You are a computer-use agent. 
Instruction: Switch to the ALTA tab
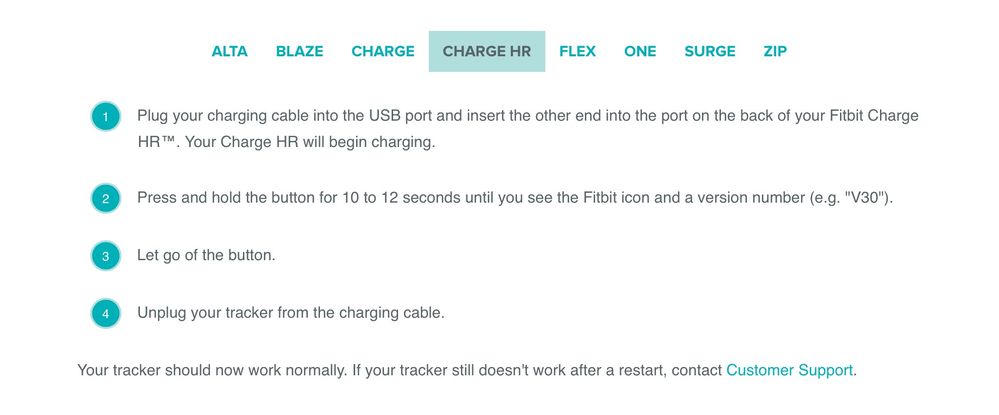pyautogui.click(x=229, y=52)
